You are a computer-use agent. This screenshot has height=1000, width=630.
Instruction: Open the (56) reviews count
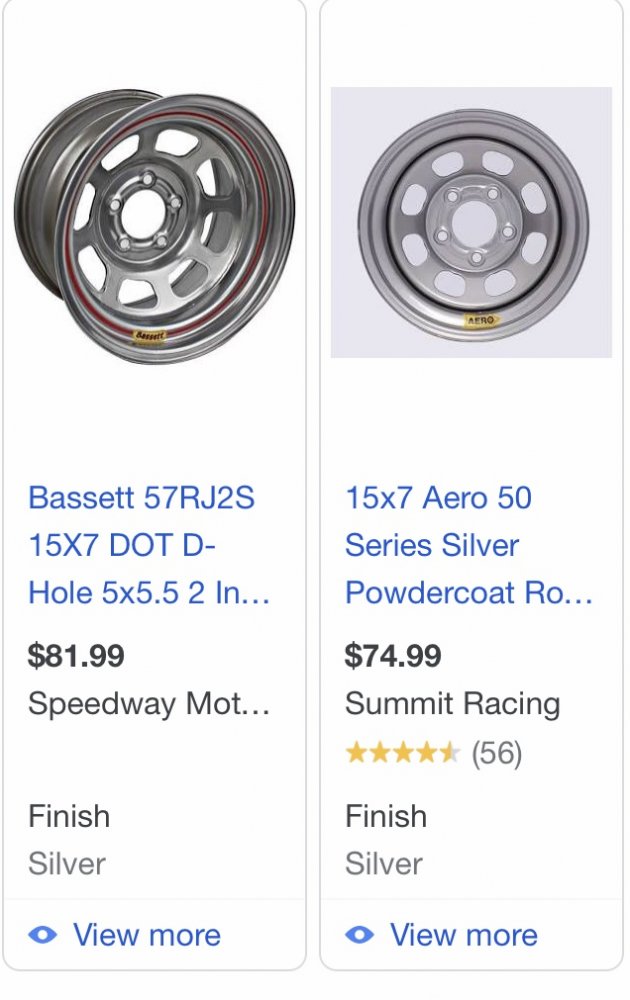click(497, 753)
